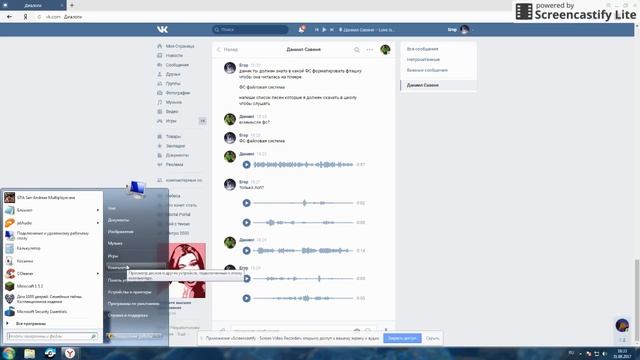This screenshot has height=360, width=640.
Task: Click the volume icon in system tray
Action: 604,353
